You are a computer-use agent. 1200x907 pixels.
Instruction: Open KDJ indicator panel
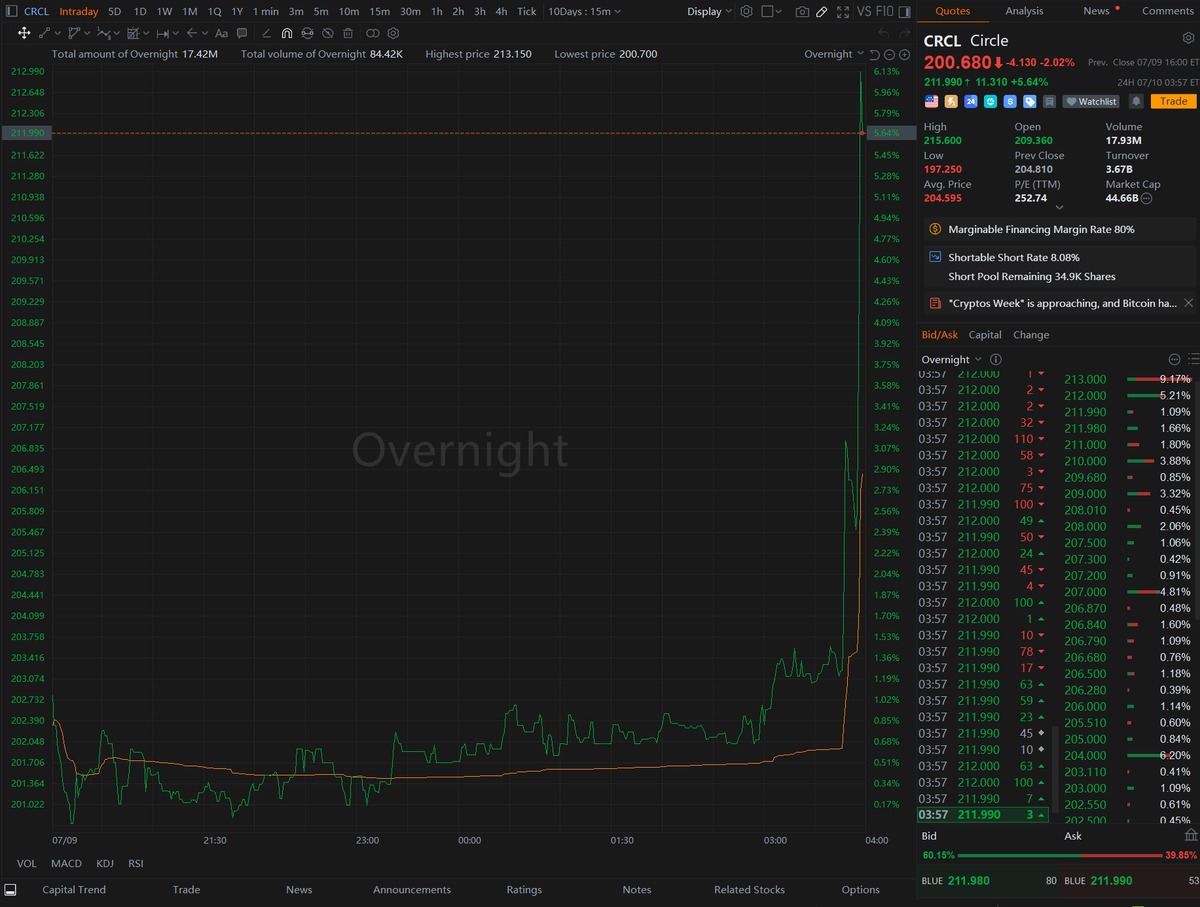point(104,863)
